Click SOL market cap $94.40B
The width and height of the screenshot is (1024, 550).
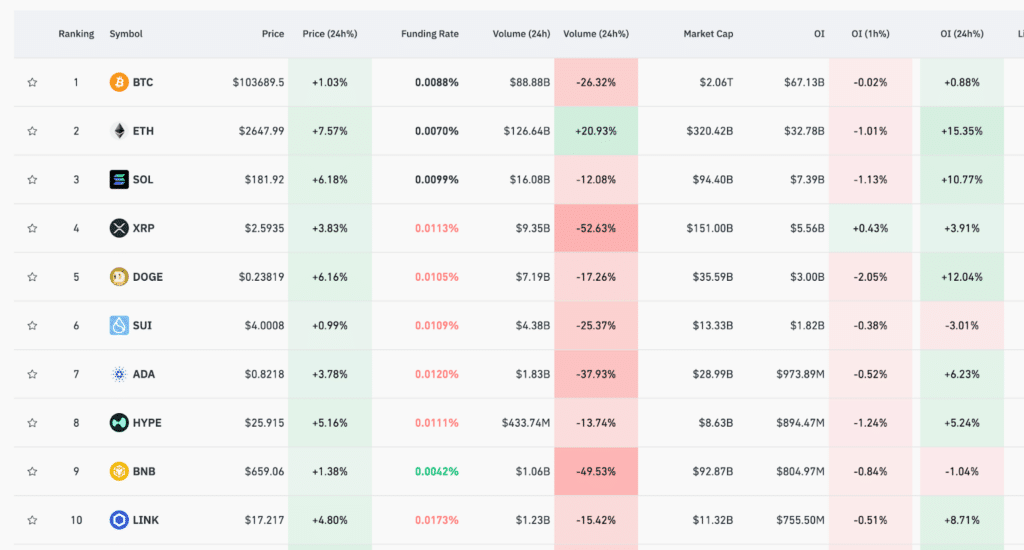(x=713, y=180)
